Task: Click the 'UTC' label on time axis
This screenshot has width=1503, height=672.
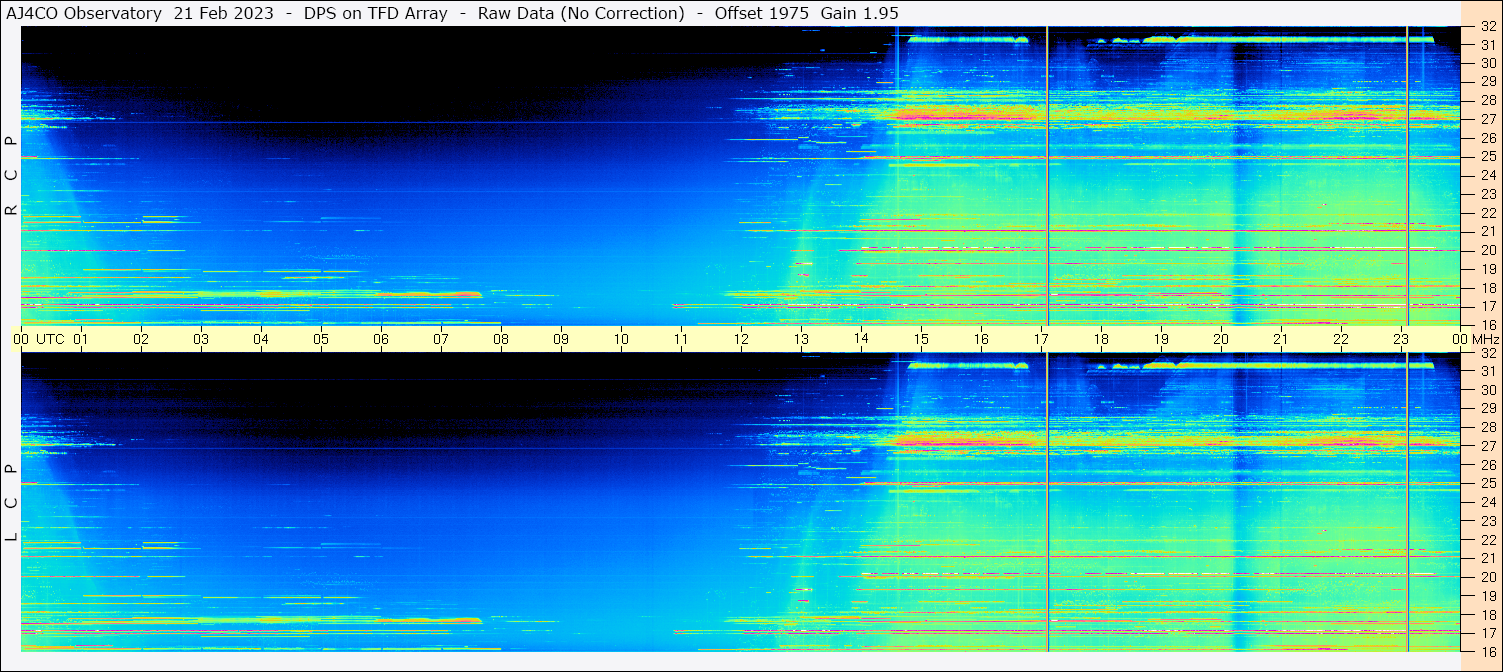Action: click(x=50, y=339)
